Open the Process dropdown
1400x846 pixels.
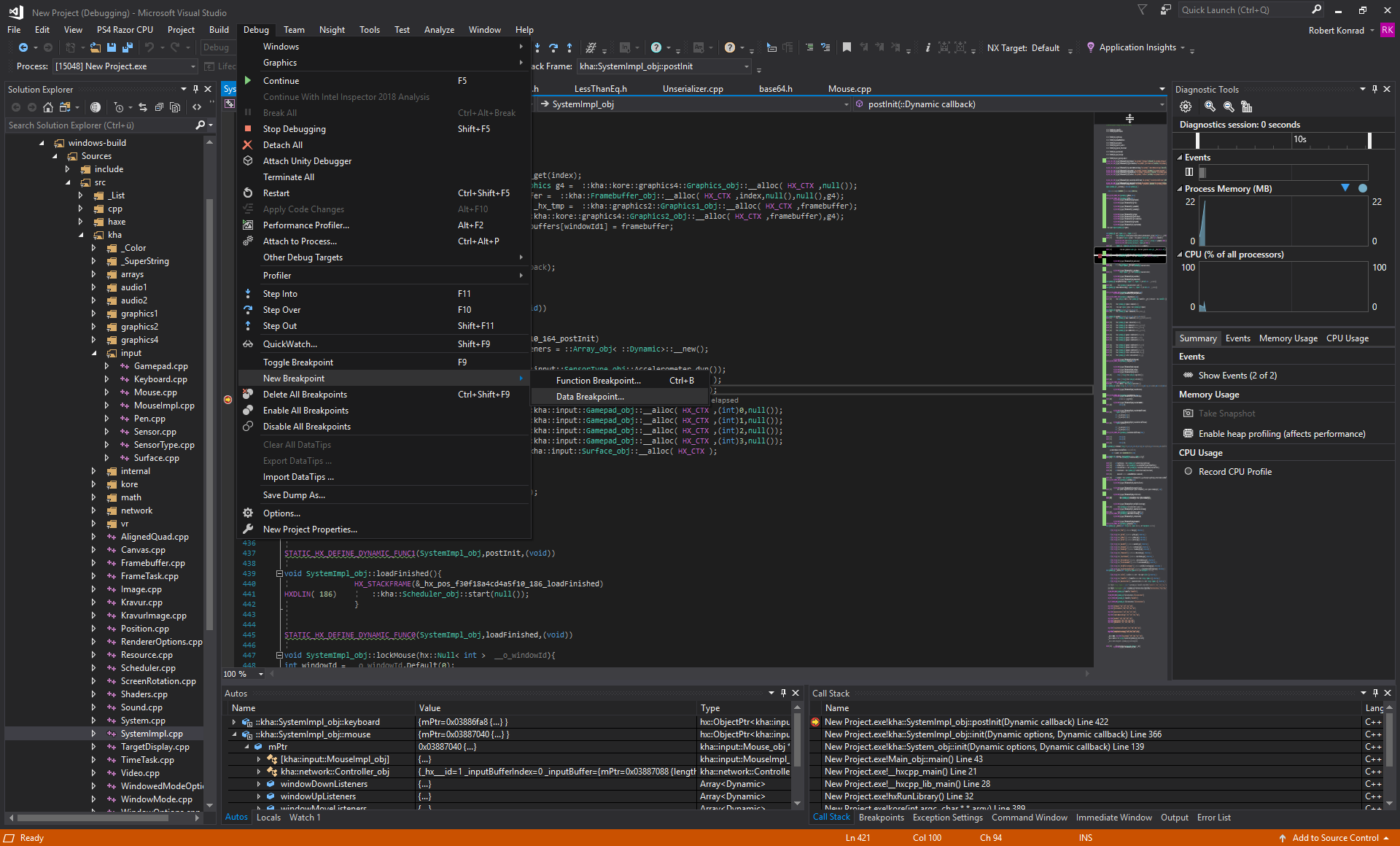[193, 66]
